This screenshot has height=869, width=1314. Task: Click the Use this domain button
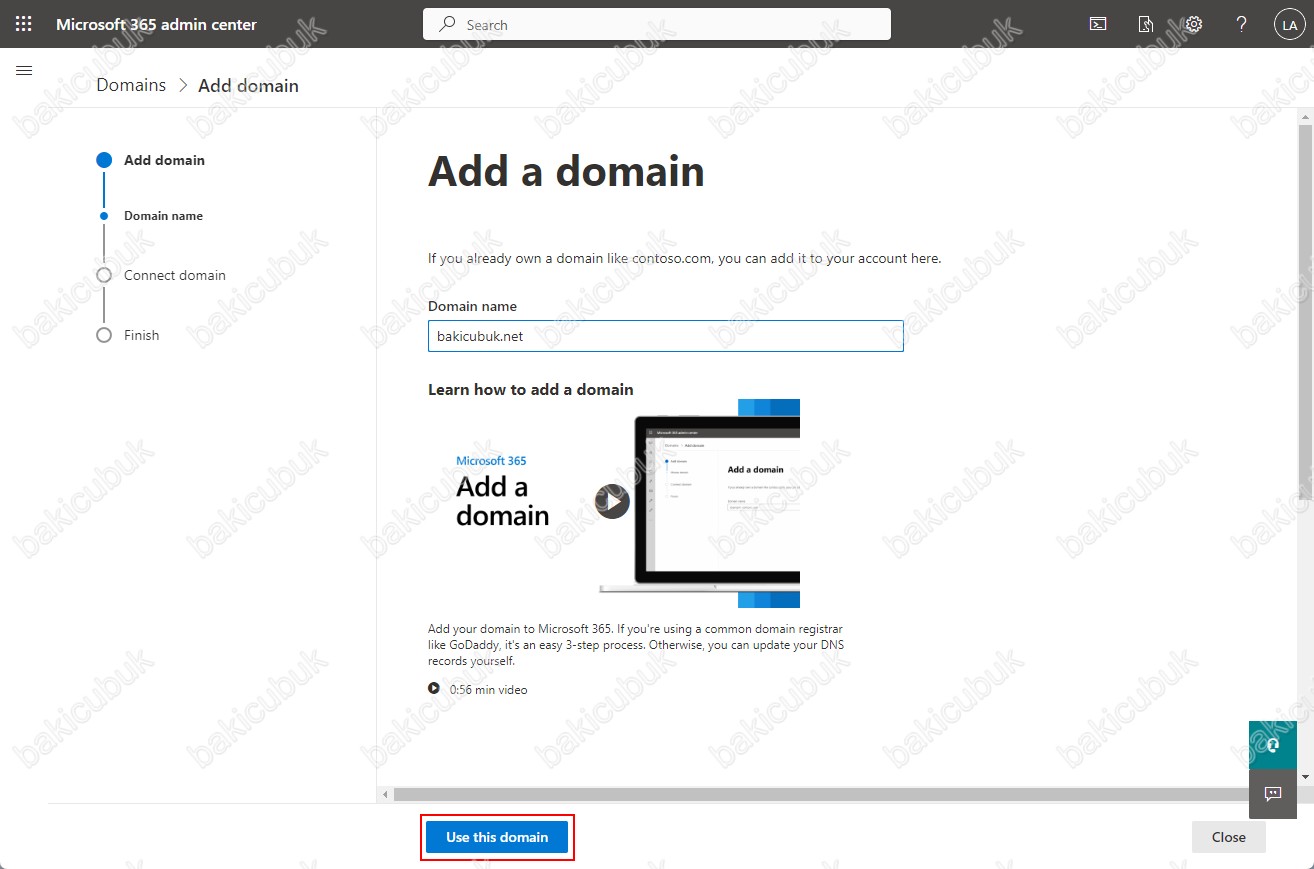[497, 837]
